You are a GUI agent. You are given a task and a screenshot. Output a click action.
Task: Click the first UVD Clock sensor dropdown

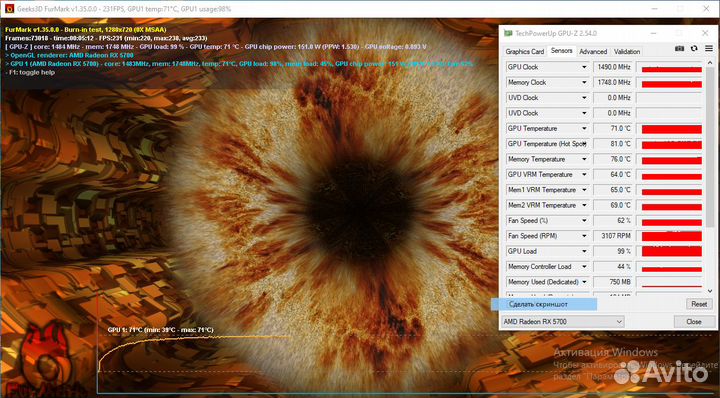[x=584, y=98]
